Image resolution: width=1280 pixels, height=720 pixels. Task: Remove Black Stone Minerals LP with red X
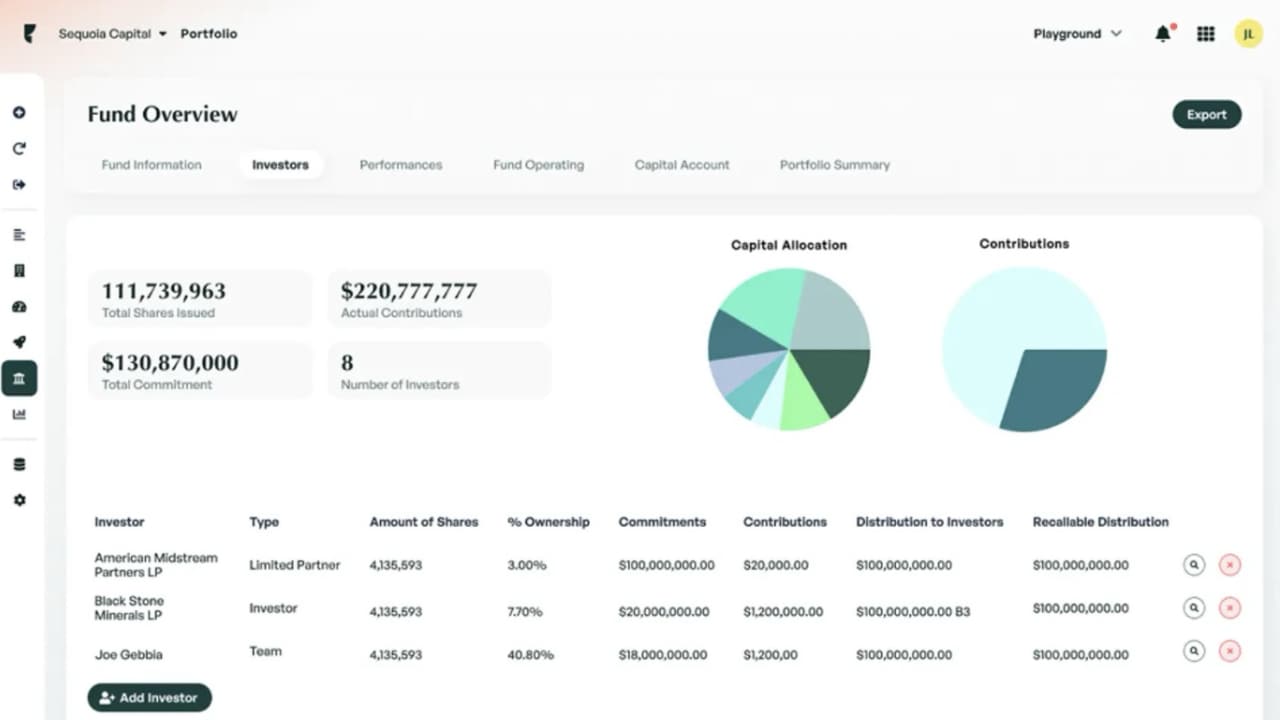pos(1229,607)
